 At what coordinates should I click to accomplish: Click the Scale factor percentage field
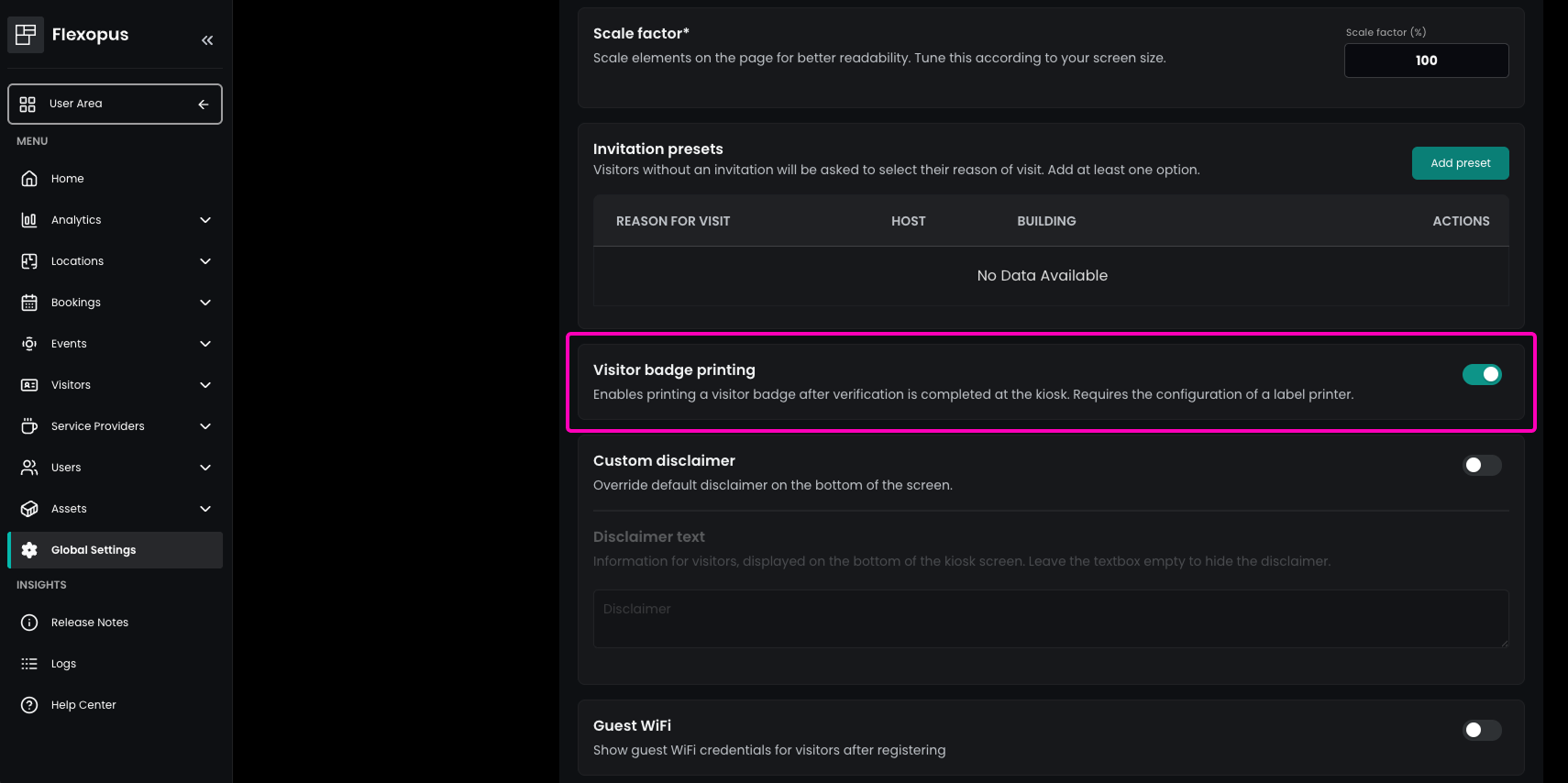1426,61
